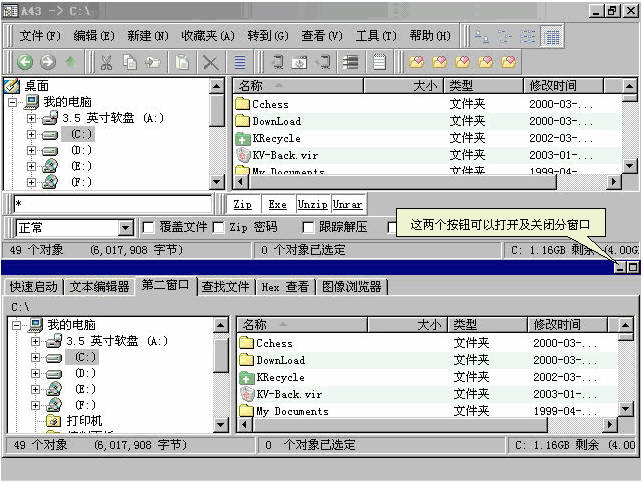
Task: Check the 跟踪解压 checkbox
Action: (x=308, y=227)
